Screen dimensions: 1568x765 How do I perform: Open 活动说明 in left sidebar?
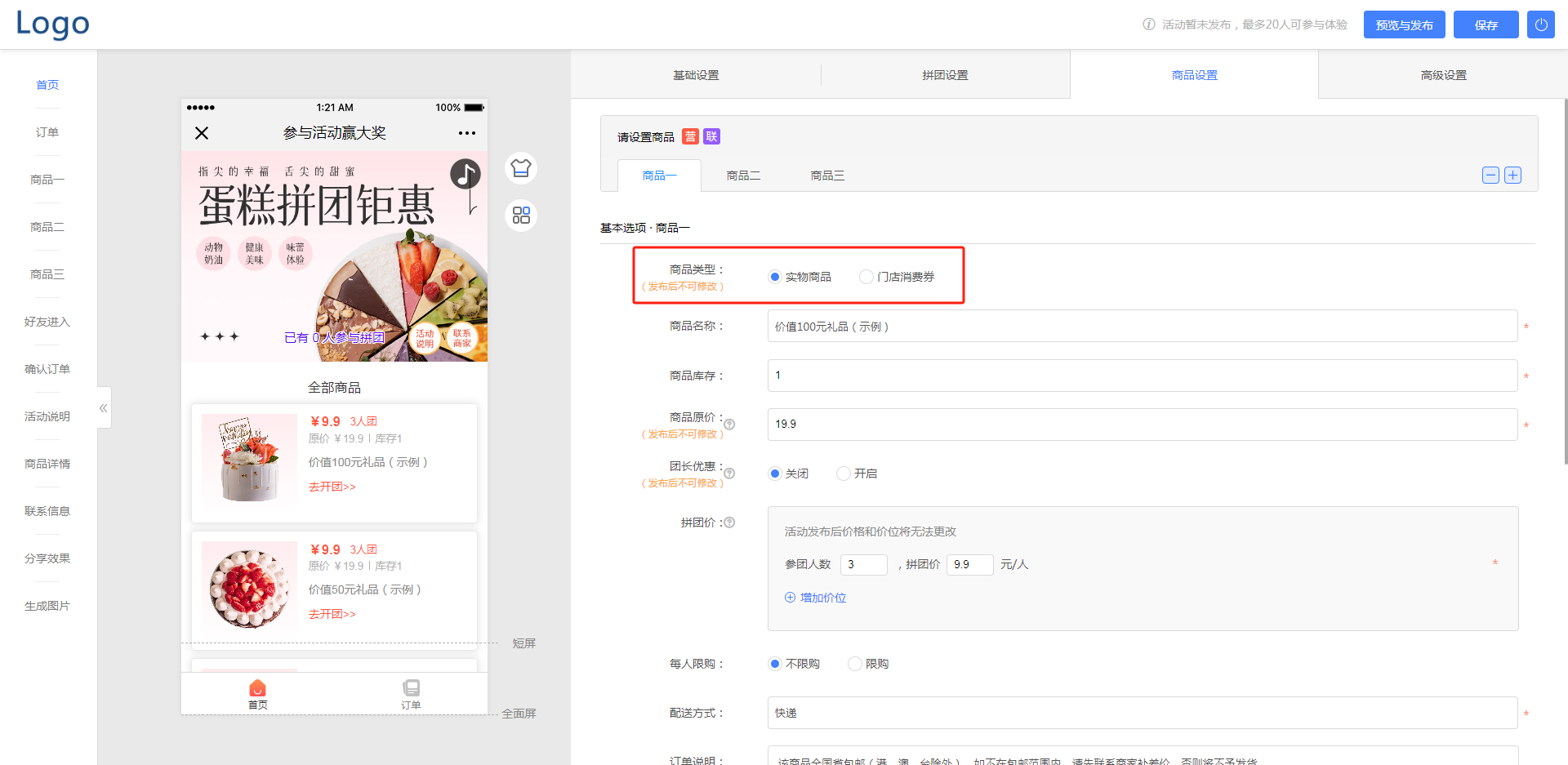pos(47,416)
